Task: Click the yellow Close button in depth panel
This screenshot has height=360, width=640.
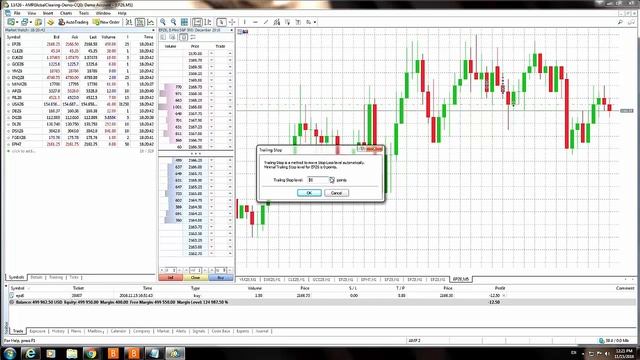Action: (196, 278)
